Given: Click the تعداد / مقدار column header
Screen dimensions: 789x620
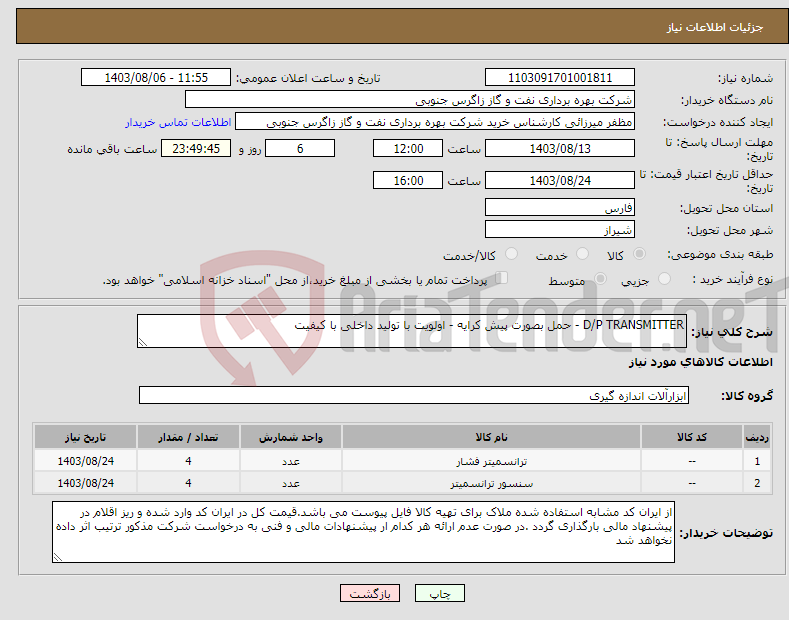Looking at the screenshot, I should (x=188, y=437).
